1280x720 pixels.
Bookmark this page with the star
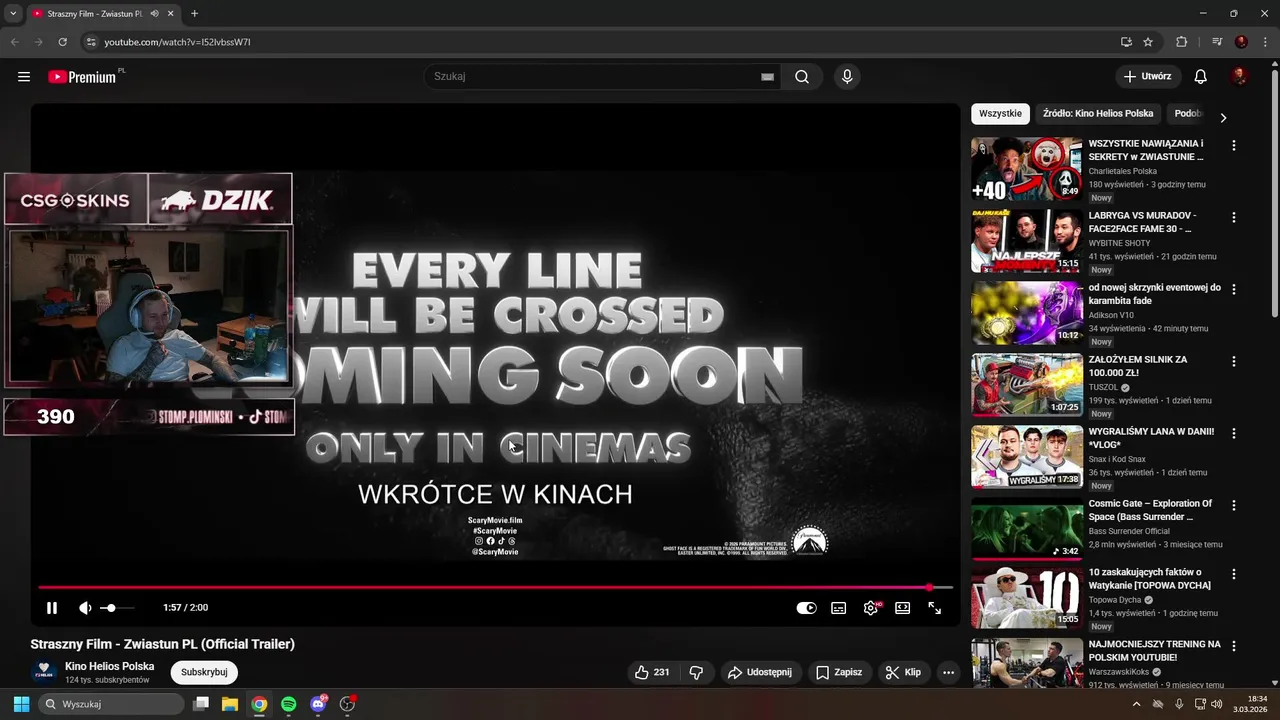pos(1148,42)
